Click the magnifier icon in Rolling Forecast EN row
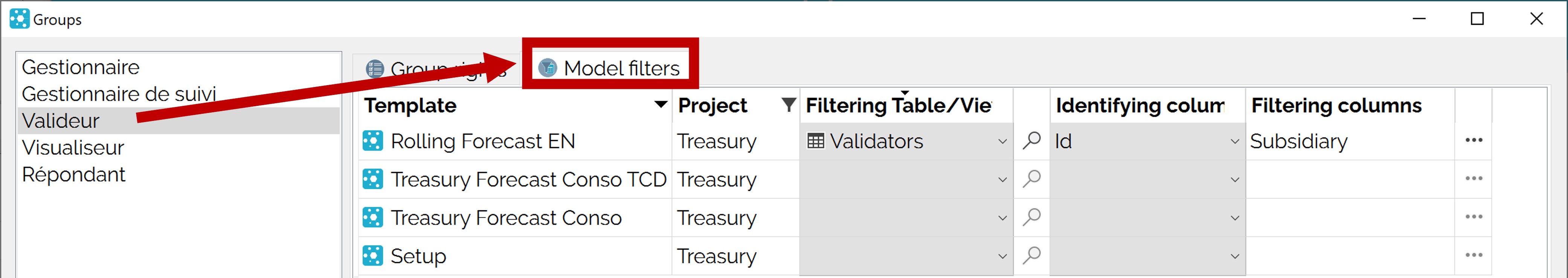The height and width of the screenshot is (278, 1568). tap(1031, 141)
